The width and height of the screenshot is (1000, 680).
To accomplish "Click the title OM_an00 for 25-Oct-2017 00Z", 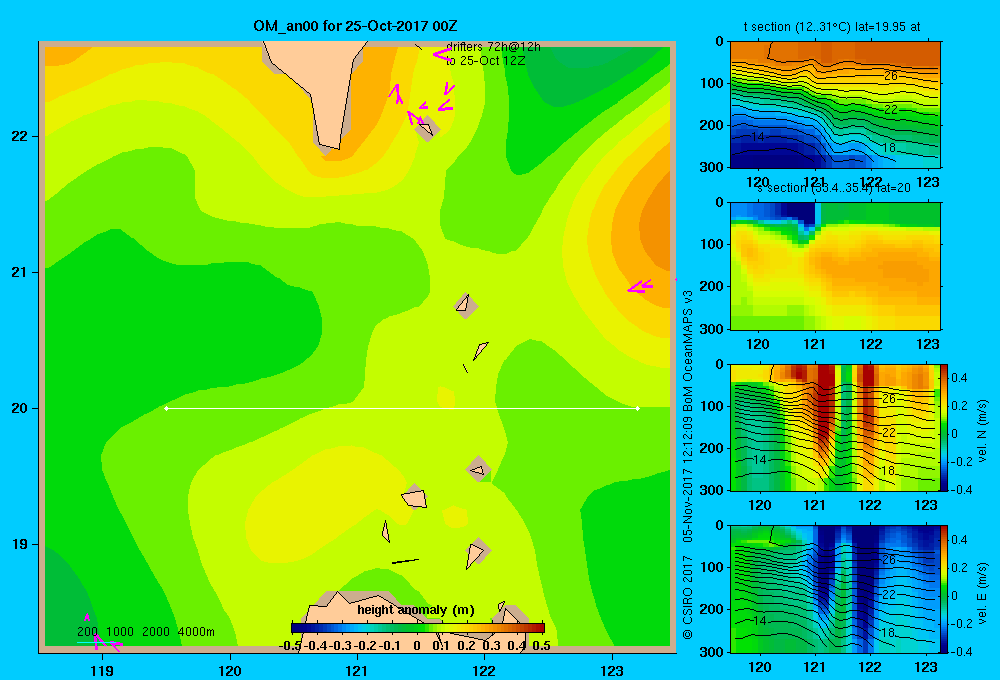I will click(355, 26).
